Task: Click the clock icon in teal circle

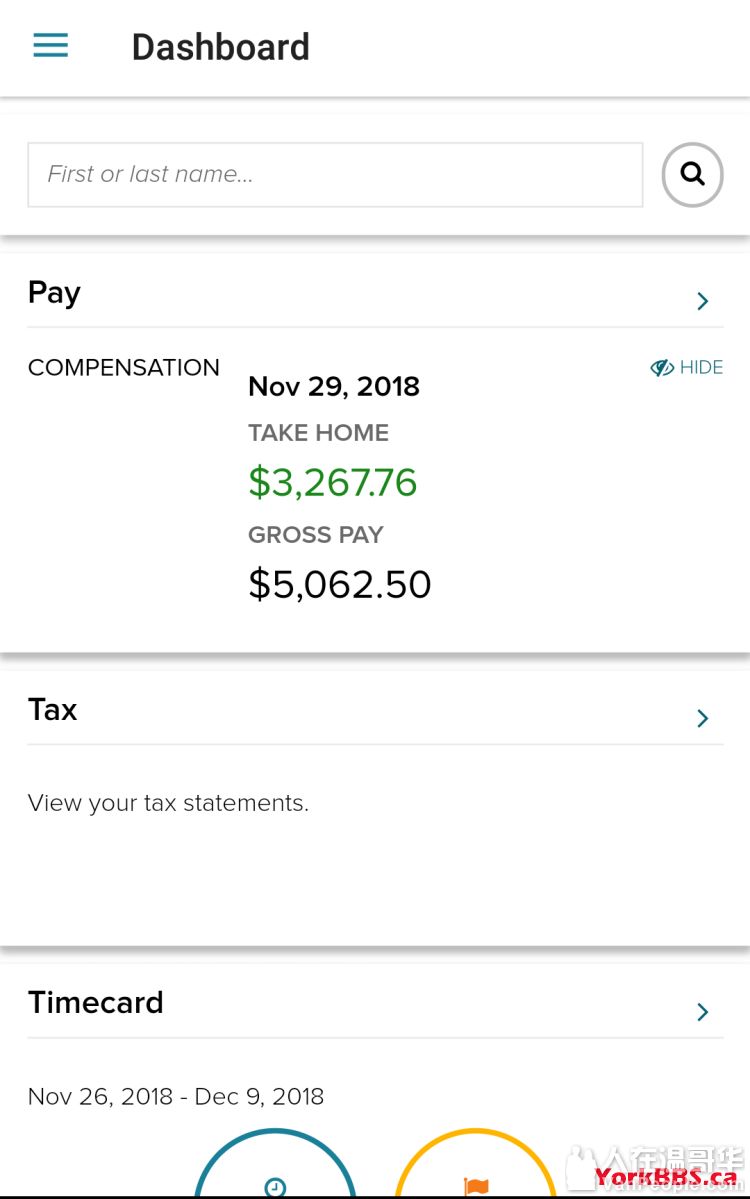Action: 275,1185
